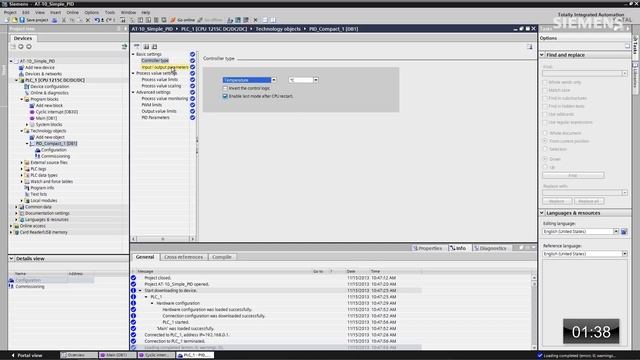This screenshot has width=640, height=360.
Task: Open the temperature unit dropdown
Action: (316, 80)
